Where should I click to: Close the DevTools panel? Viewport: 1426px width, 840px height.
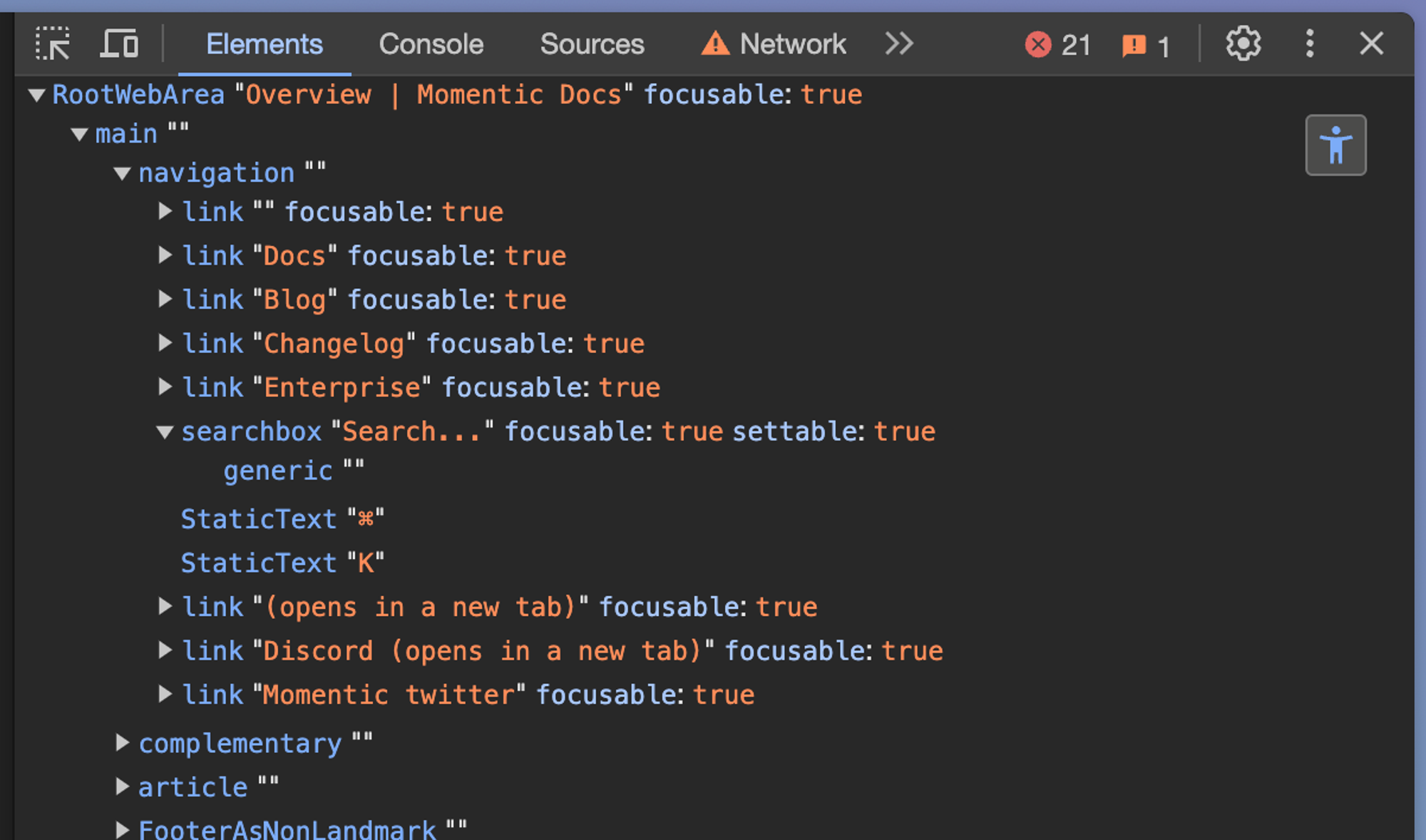point(1371,44)
